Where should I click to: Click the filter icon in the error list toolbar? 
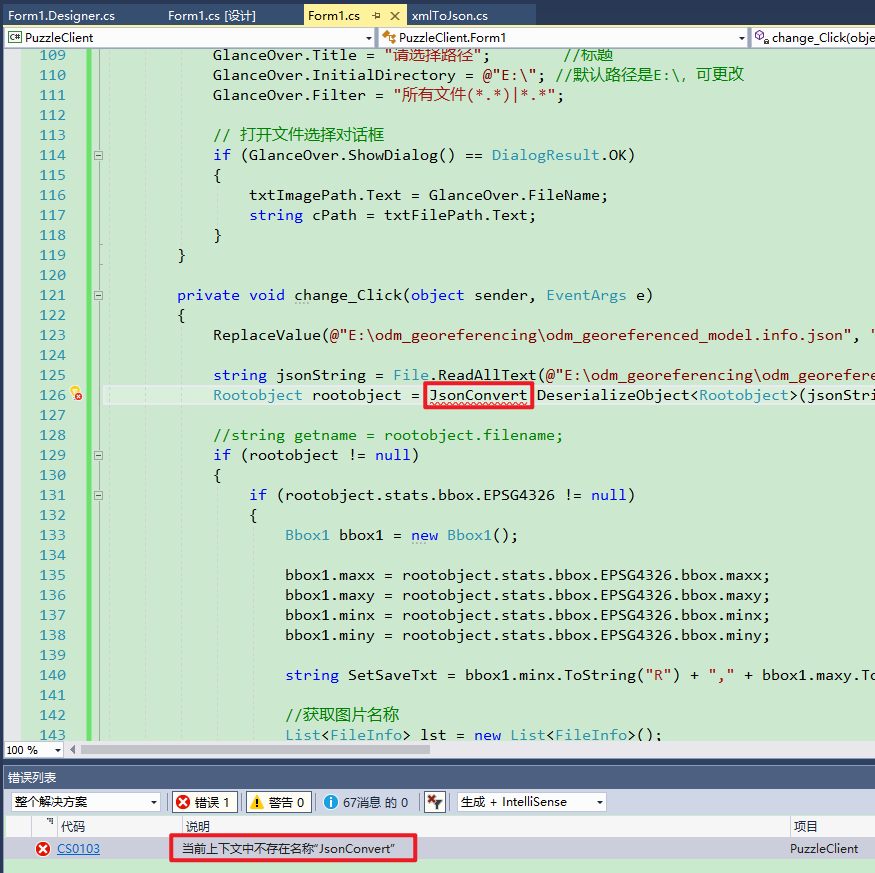tap(435, 801)
